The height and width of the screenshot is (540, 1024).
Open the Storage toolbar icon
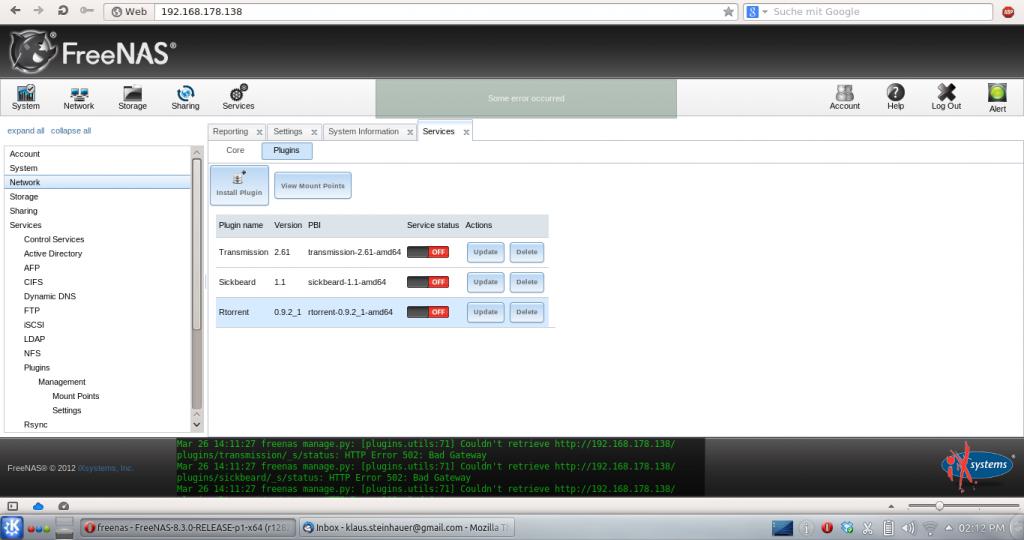point(133,97)
